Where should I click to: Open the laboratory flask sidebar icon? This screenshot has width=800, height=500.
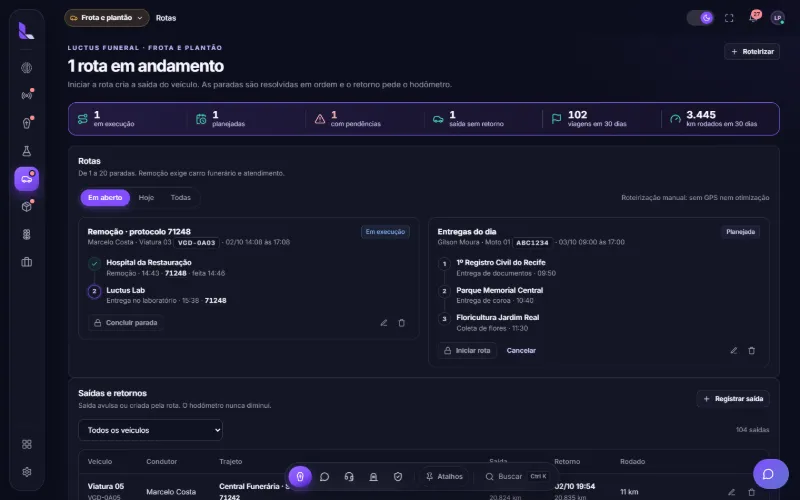[27, 151]
